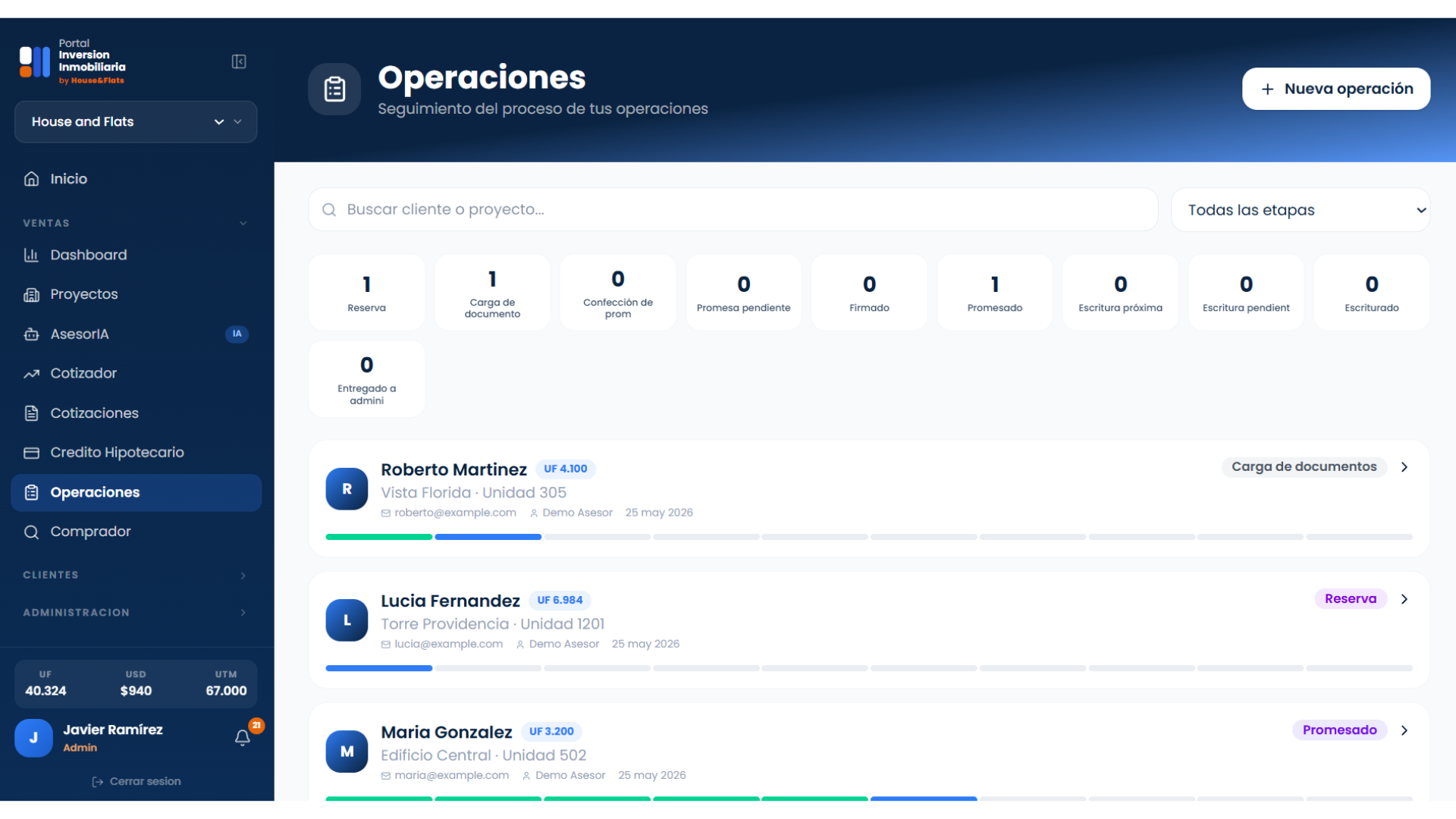1456x819 pixels.
Task: Click Roberto Martinez progress bar
Action: 869,537
